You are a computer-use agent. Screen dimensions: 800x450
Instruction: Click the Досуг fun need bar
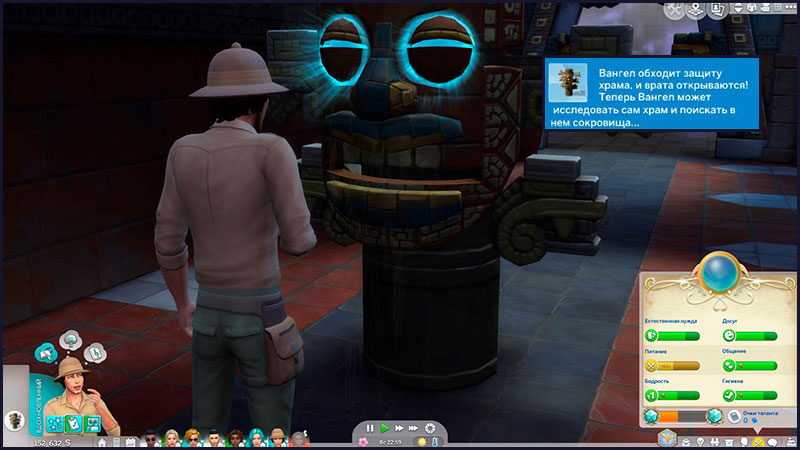click(x=750, y=335)
